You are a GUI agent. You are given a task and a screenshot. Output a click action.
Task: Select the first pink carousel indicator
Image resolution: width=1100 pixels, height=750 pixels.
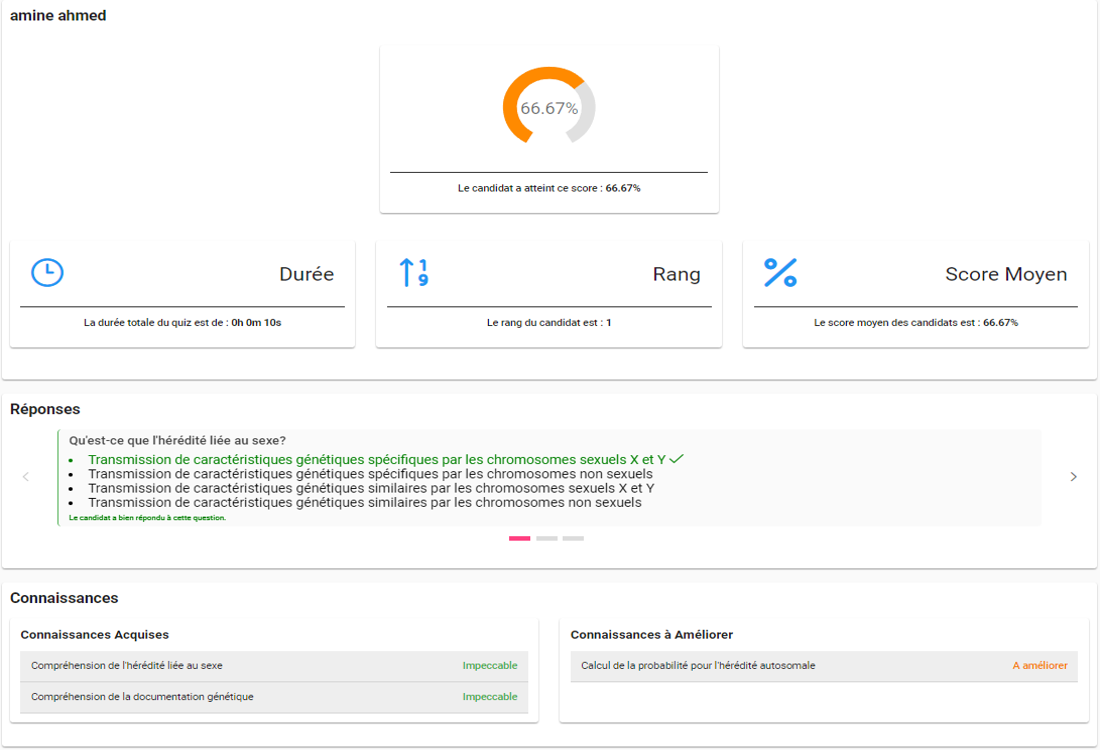[x=520, y=538]
